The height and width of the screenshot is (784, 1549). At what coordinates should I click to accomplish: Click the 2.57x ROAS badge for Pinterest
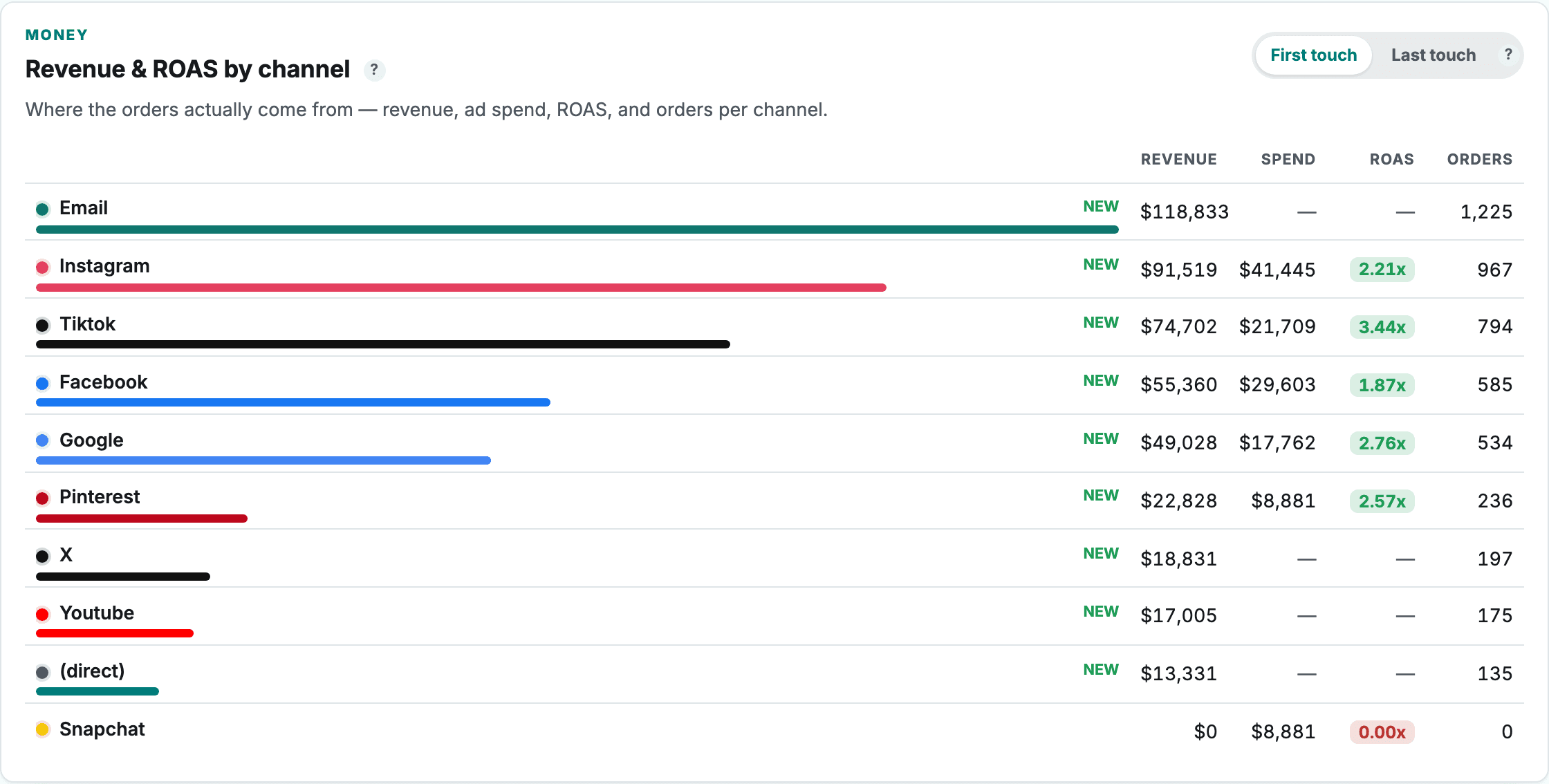point(1382,501)
